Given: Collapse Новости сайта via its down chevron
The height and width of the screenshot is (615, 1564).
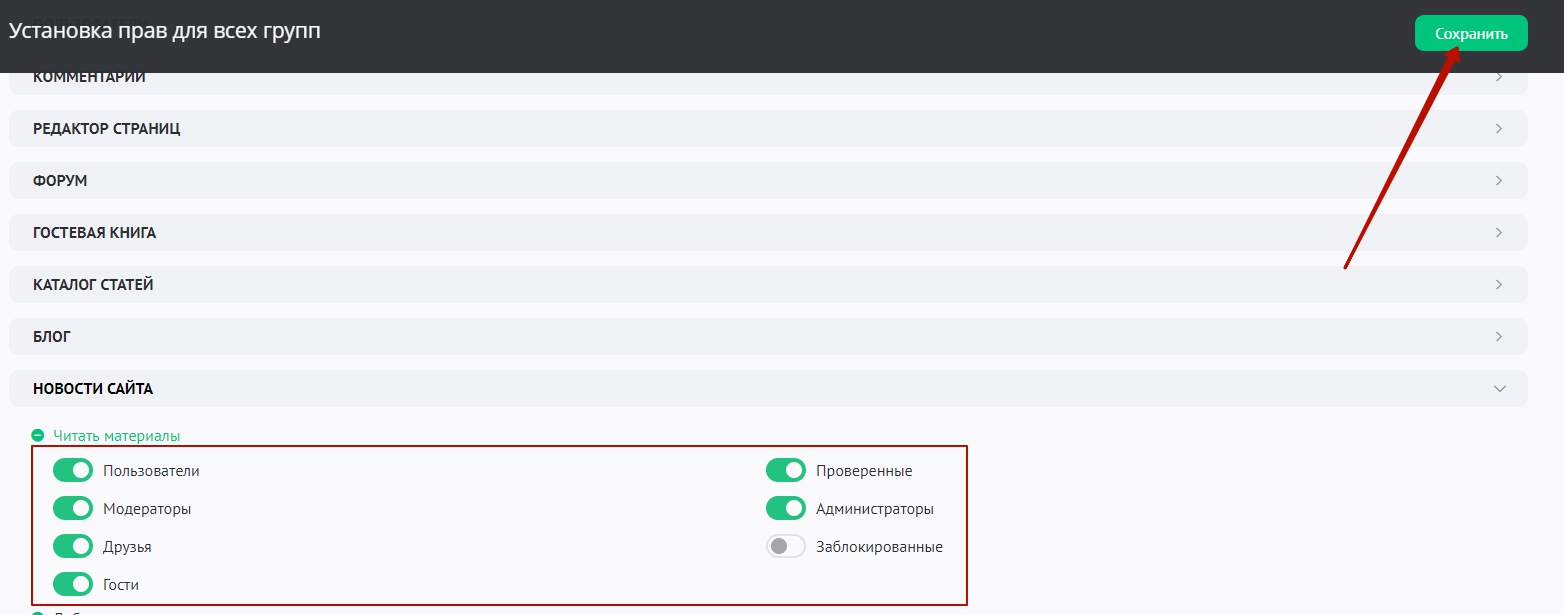Looking at the screenshot, I should click(1498, 389).
